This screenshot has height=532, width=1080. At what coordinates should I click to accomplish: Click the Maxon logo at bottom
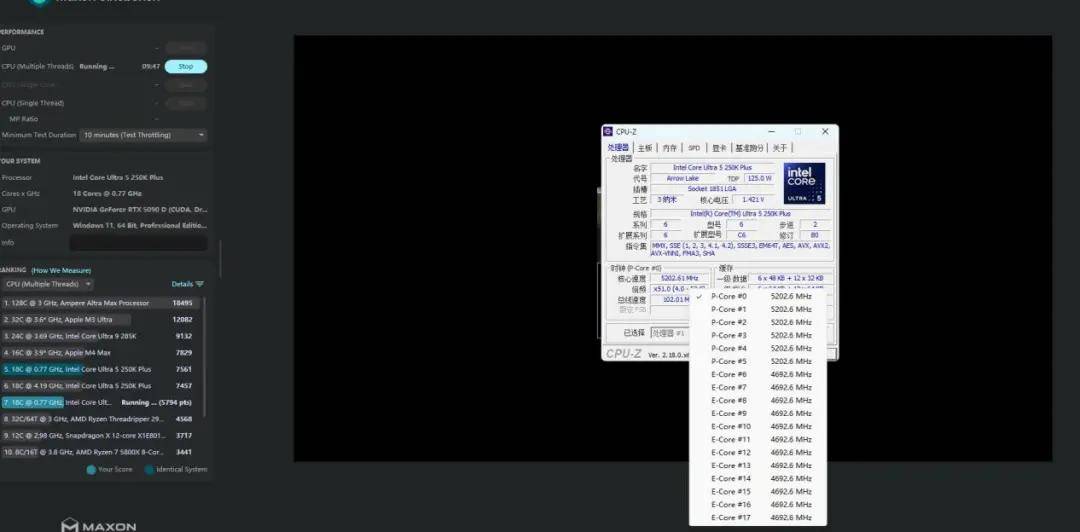98,526
